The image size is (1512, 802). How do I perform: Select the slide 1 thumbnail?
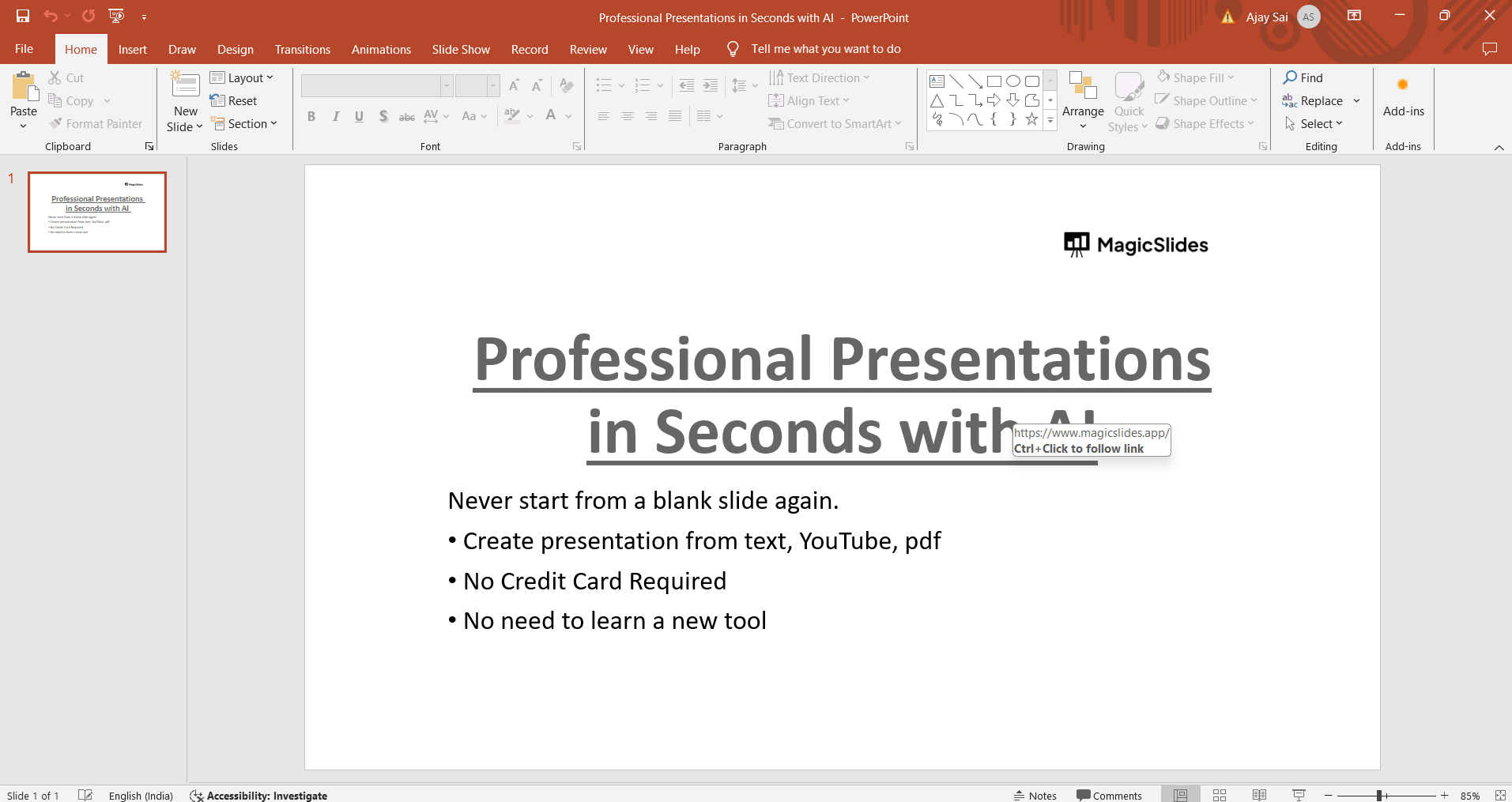click(x=97, y=212)
